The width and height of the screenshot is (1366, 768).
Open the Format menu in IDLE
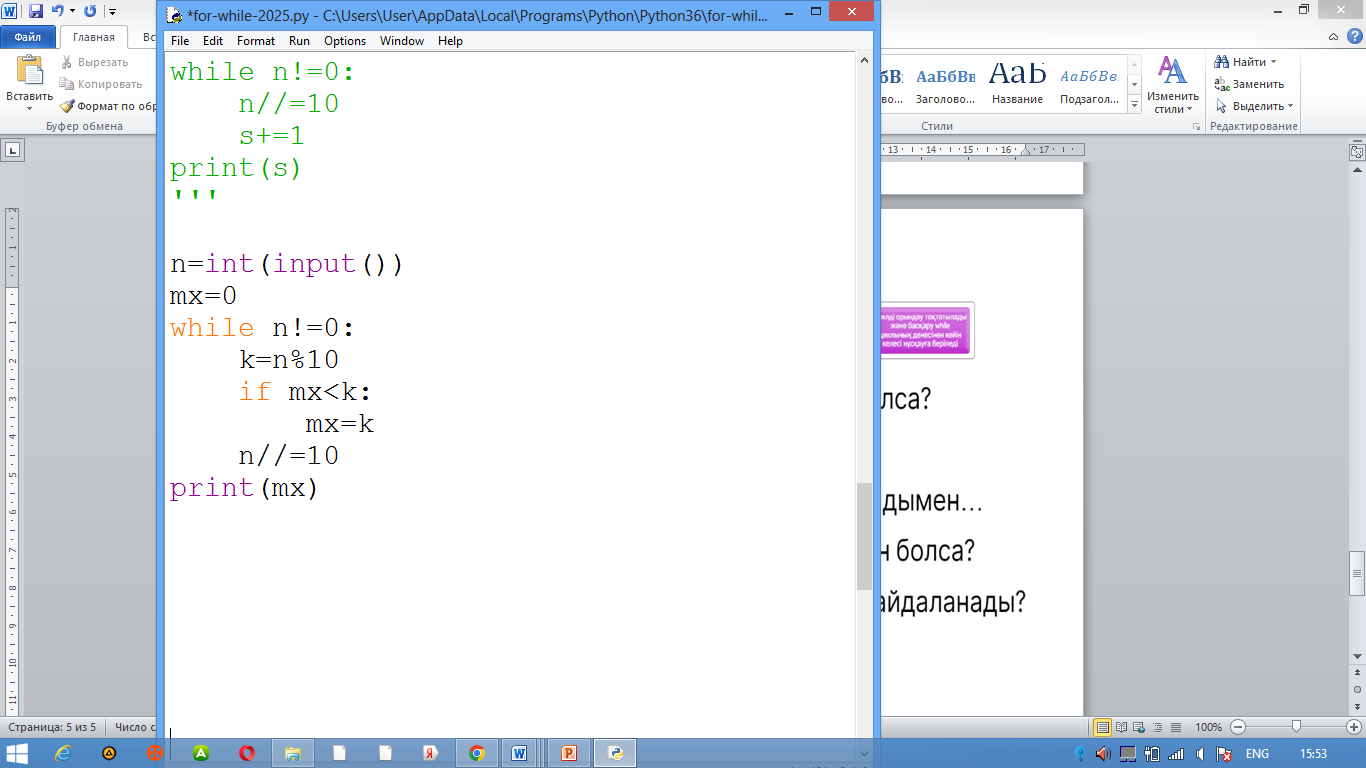tap(256, 41)
